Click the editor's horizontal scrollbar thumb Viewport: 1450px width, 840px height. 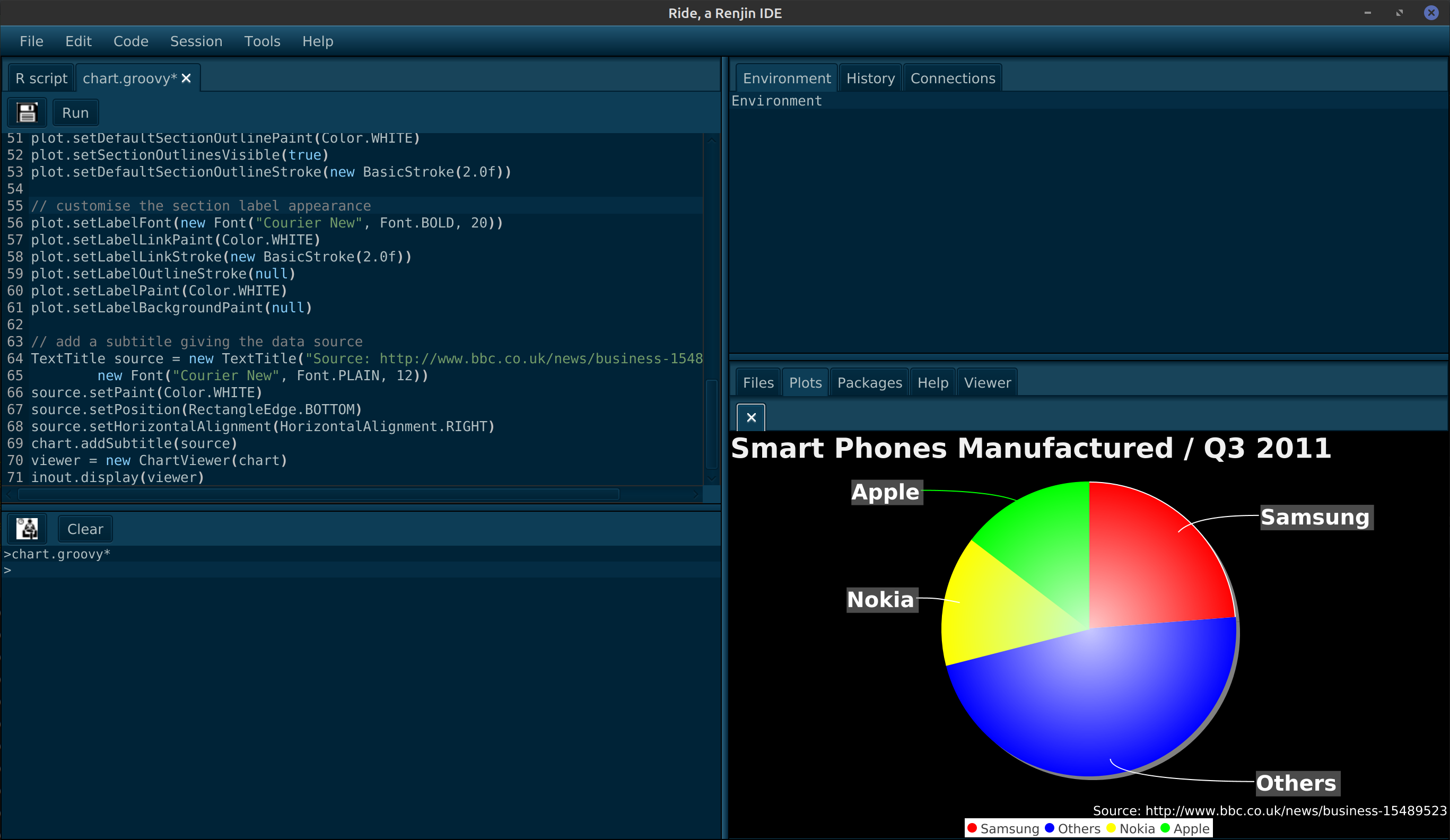coord(318,494)
